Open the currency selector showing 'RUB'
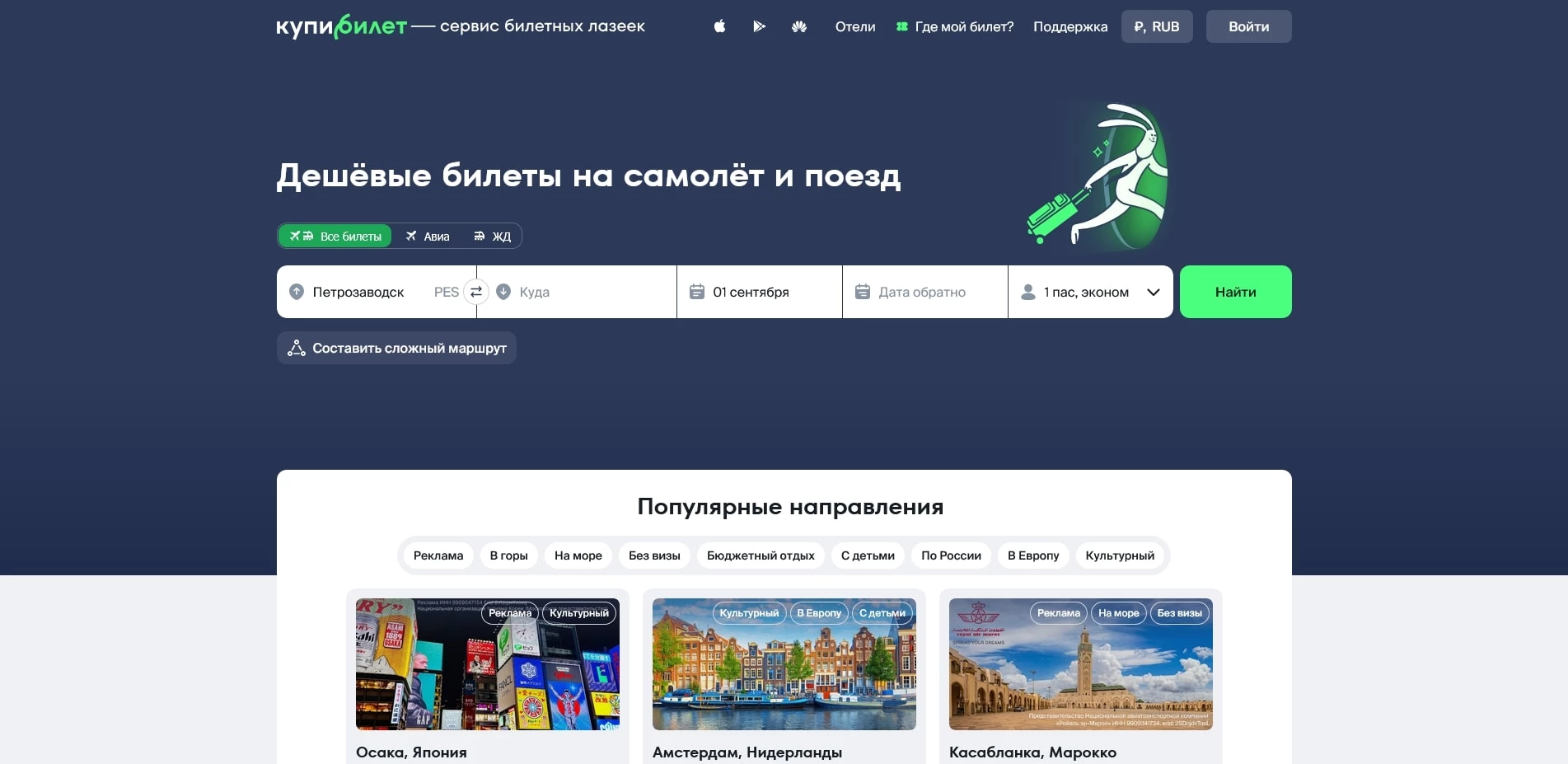This screenshot has height=764, width=1568. pos(1156,26)
